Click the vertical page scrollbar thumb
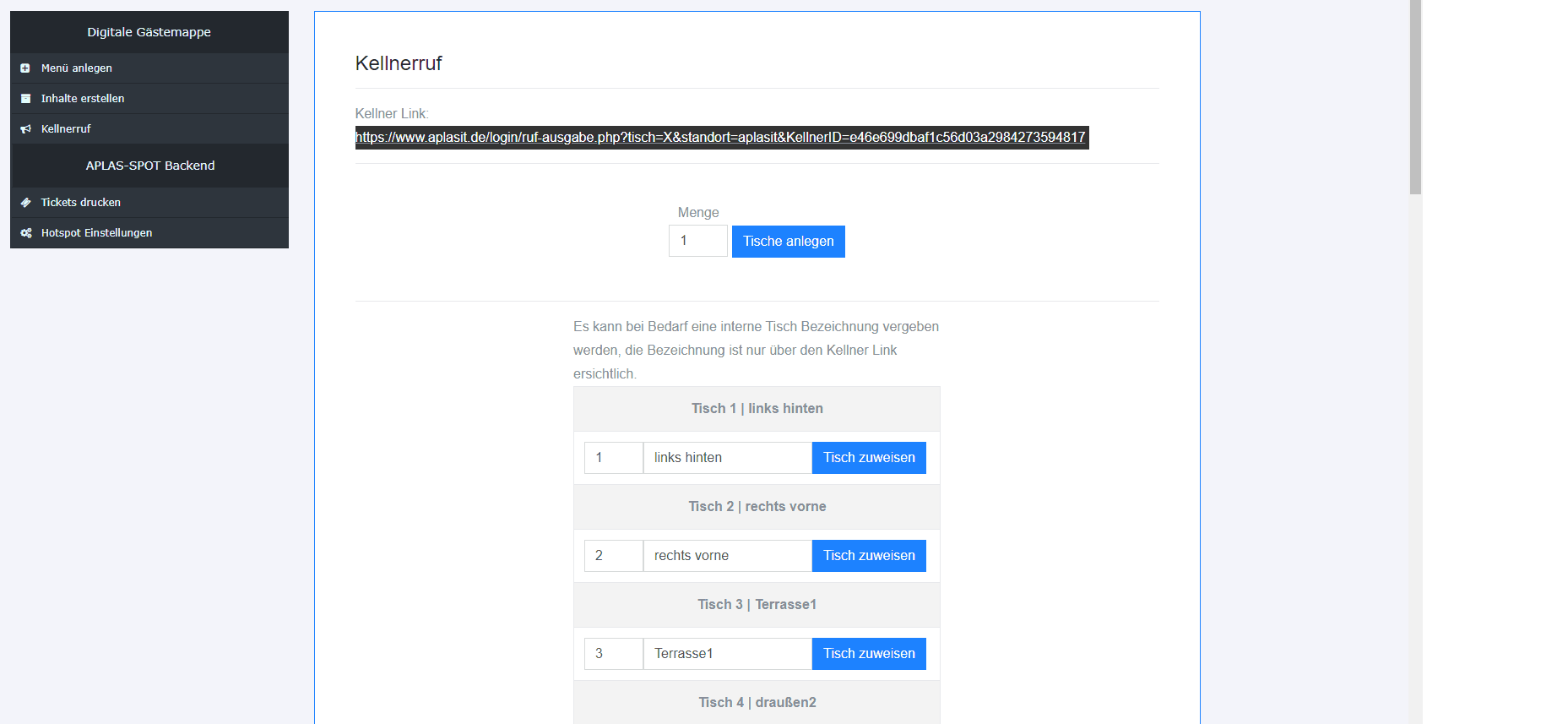 click(x=1415, y=97)
